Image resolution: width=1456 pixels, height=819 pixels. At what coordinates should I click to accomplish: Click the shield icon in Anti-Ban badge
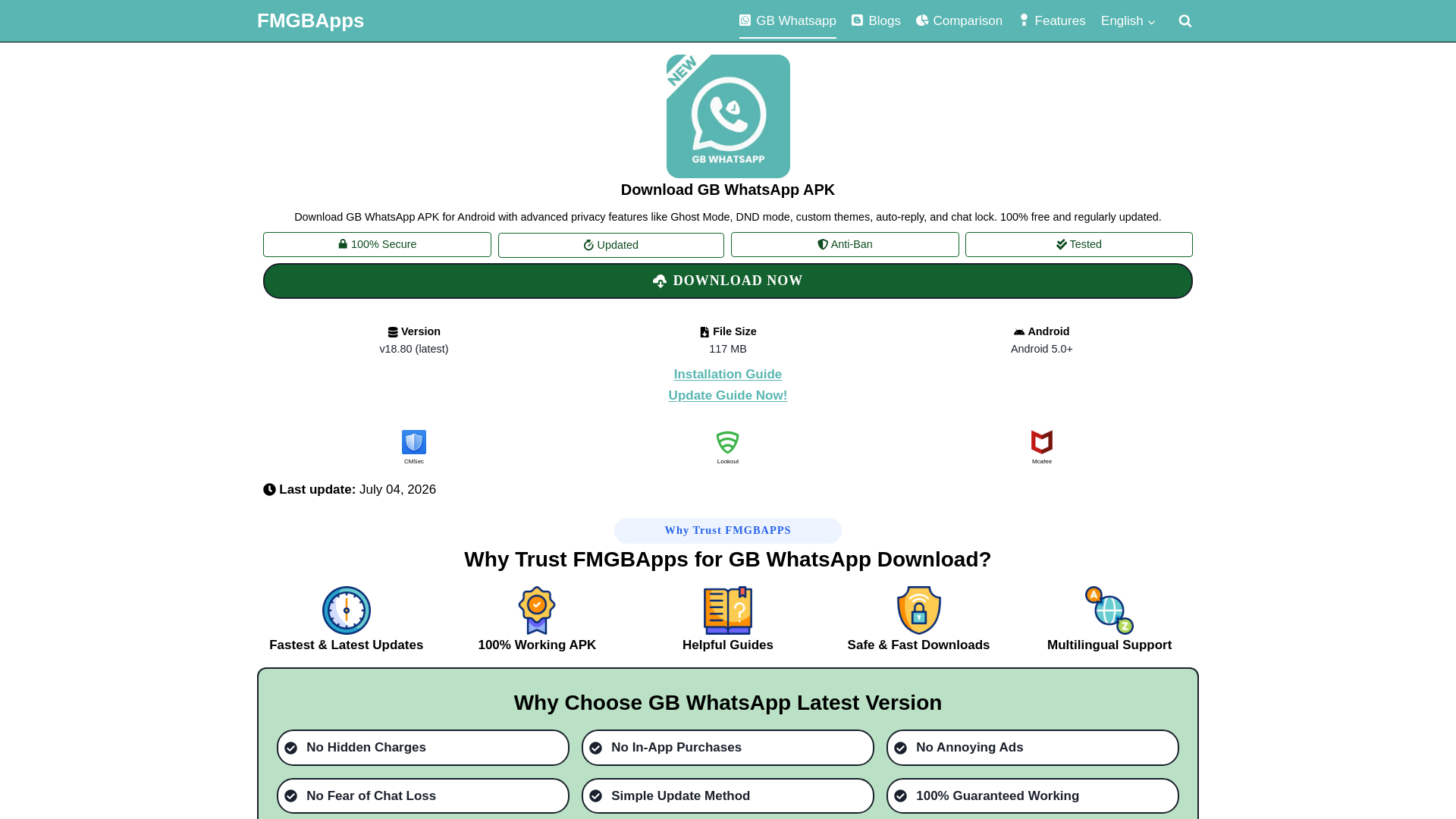(823, 244)
